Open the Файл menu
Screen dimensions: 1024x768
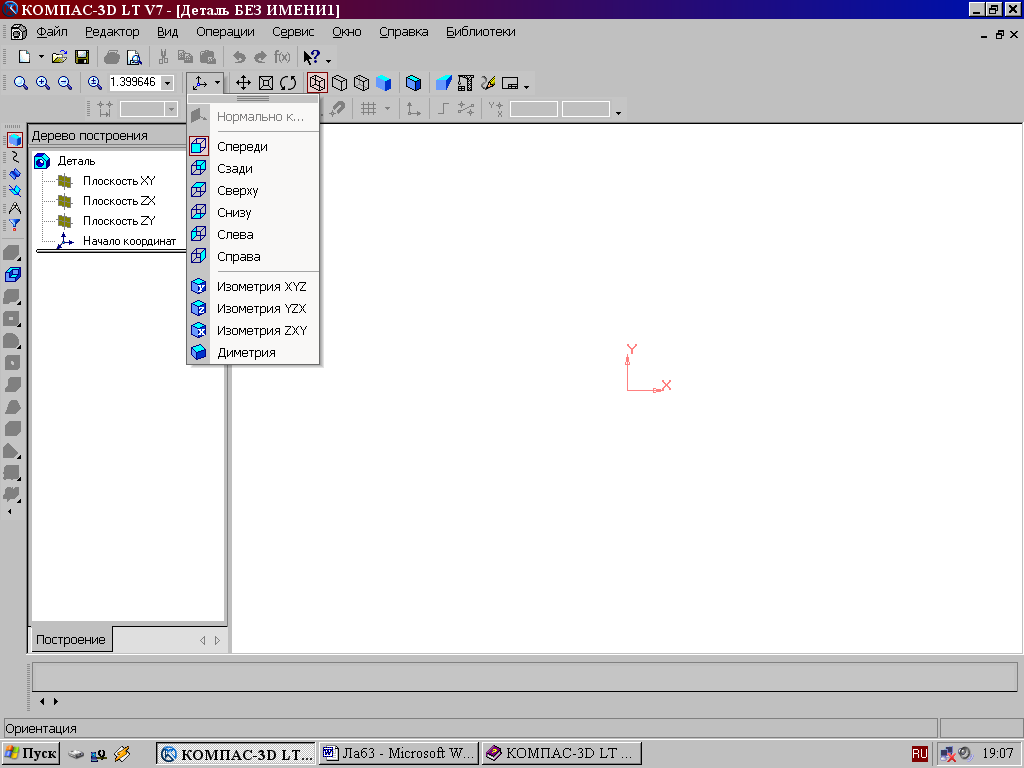coord(52,32)
